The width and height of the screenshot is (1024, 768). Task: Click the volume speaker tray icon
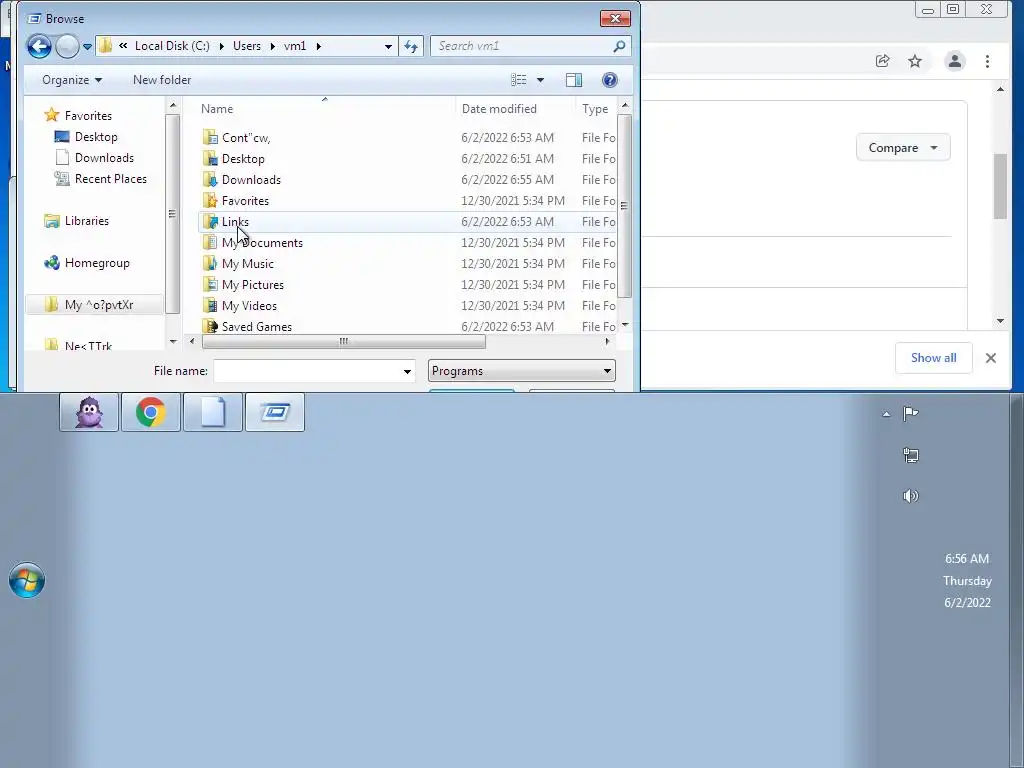coord(910,496)
